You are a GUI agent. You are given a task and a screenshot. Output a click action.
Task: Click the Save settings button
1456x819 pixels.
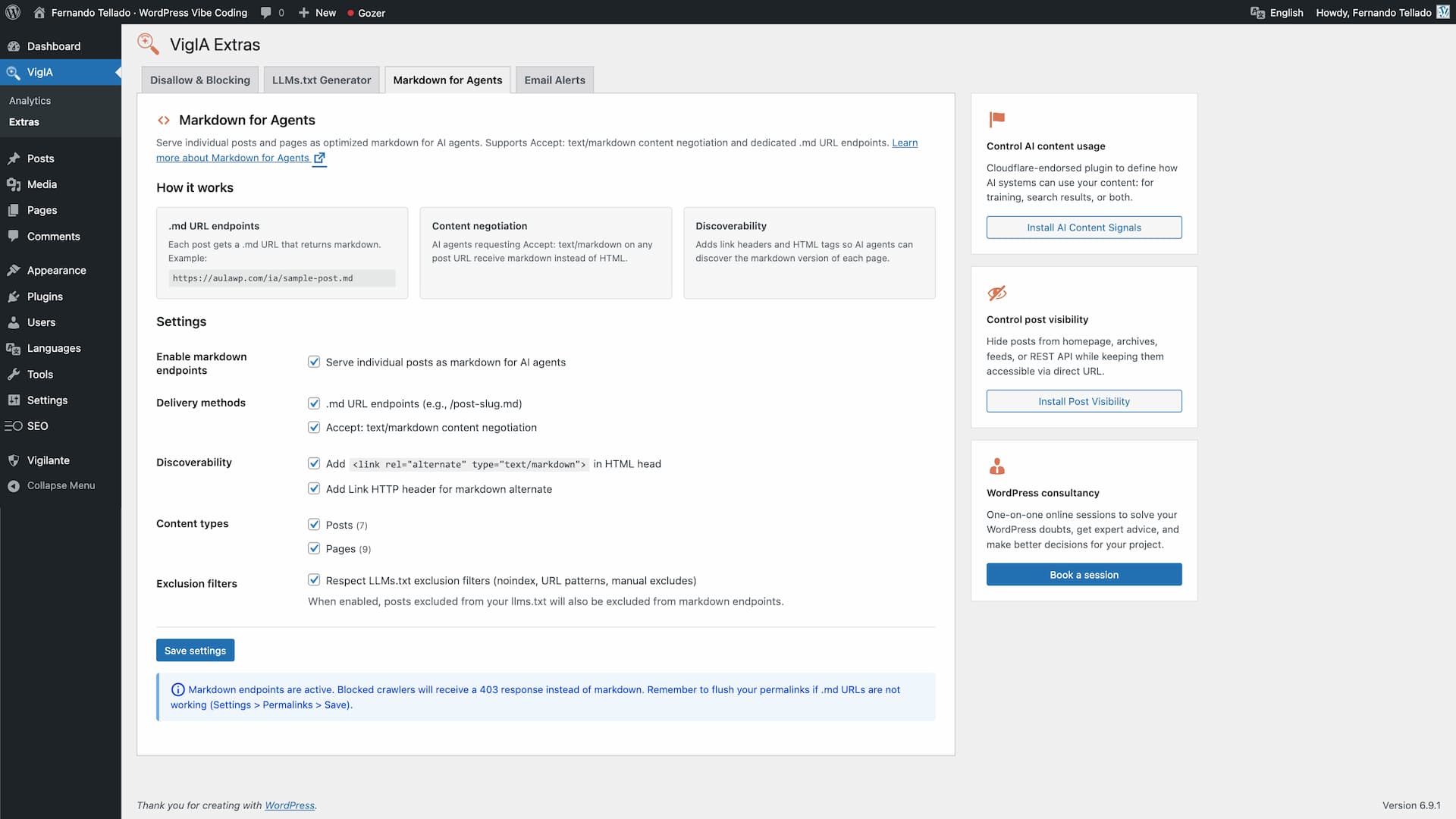(195, 650)
